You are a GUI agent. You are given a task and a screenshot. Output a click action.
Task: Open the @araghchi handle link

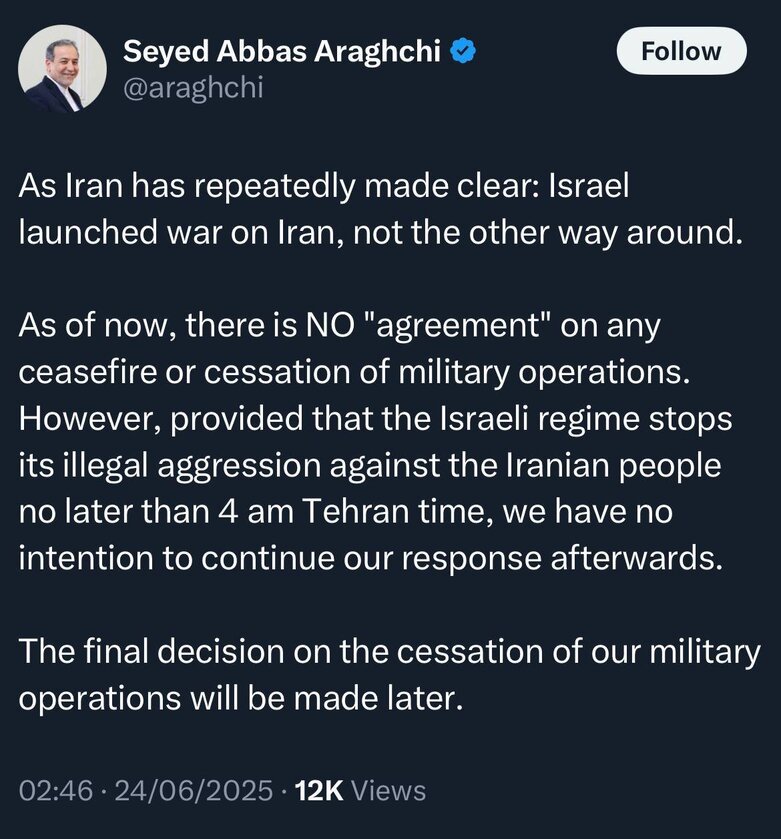coord(193,87)
